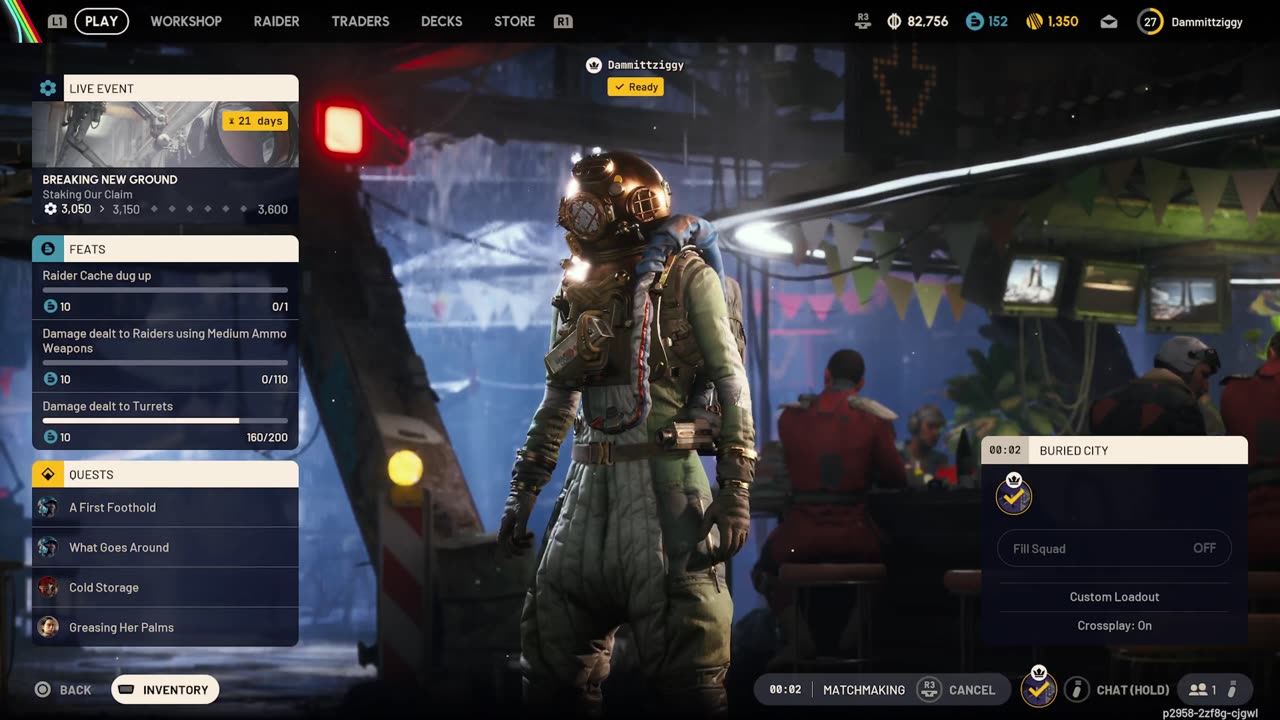Image resolution: width=1280 pixels, height=720 pixels.
Task: Open the INVENTORY button
Action: click(165, 690)
